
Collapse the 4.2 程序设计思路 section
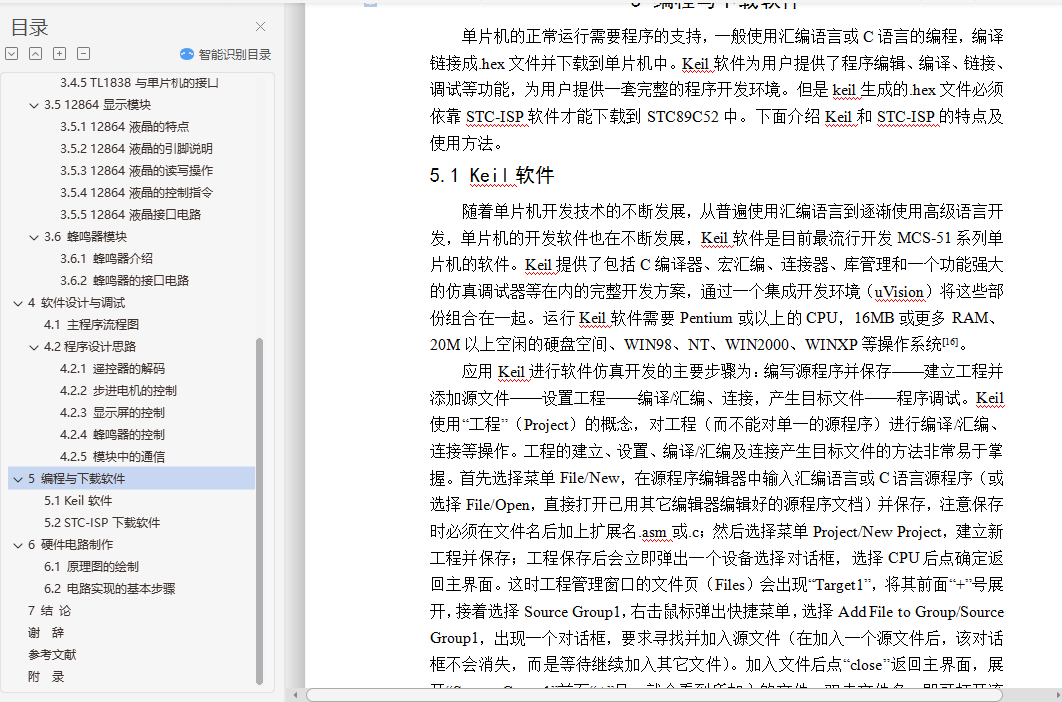(34, 347)
